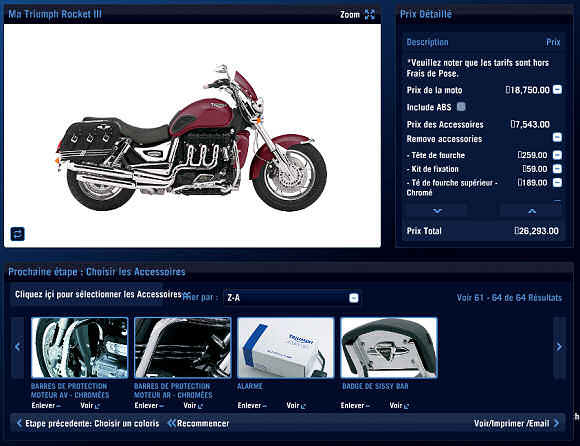Image resolution: width=580 pixels, height=446 pixels.
Task: Click the Triumph Rocket III motorcycle image
Action: tap(192, 137)
